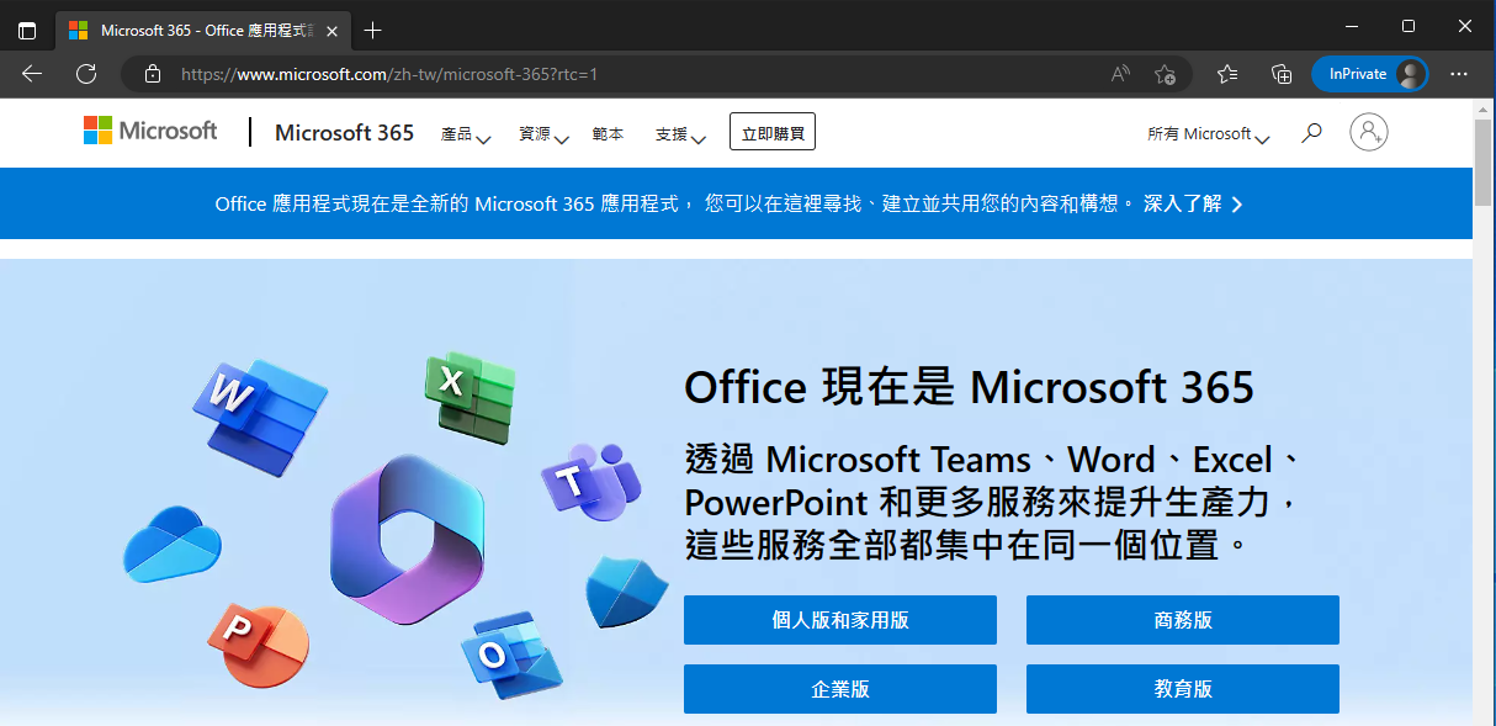1496x726 pixels.
Task: Select the 教育版 button
Action: [x=1182, y=689]
